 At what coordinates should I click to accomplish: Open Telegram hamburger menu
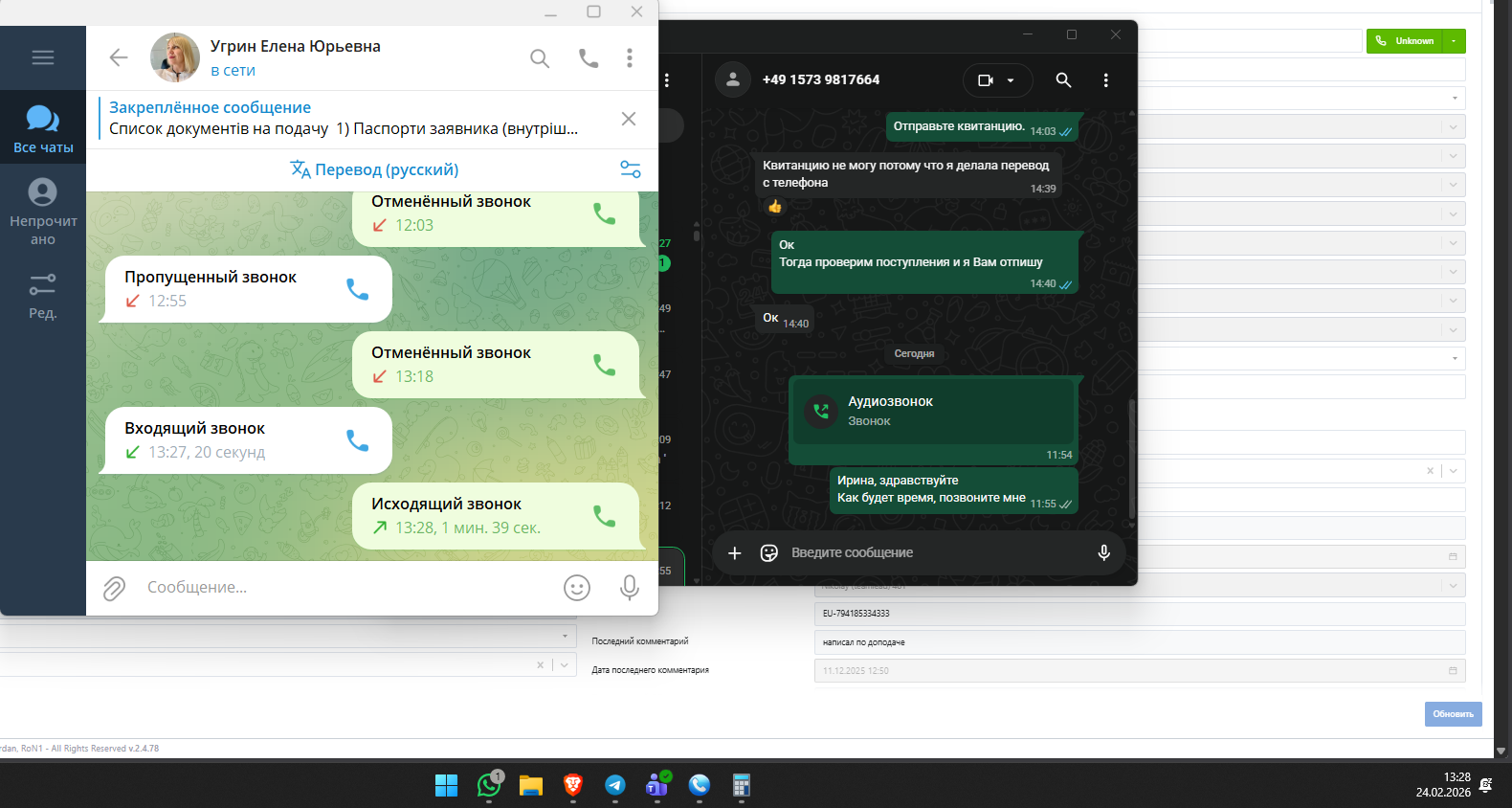tap(43, 57)
